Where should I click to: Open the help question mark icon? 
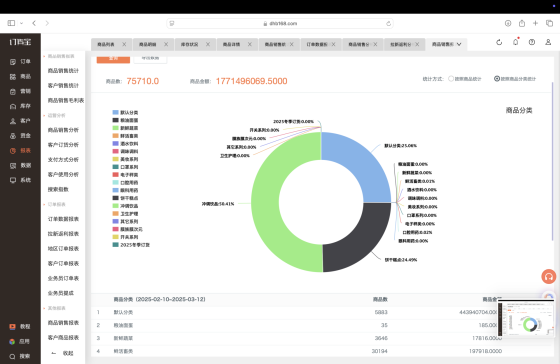coord(532,42)
